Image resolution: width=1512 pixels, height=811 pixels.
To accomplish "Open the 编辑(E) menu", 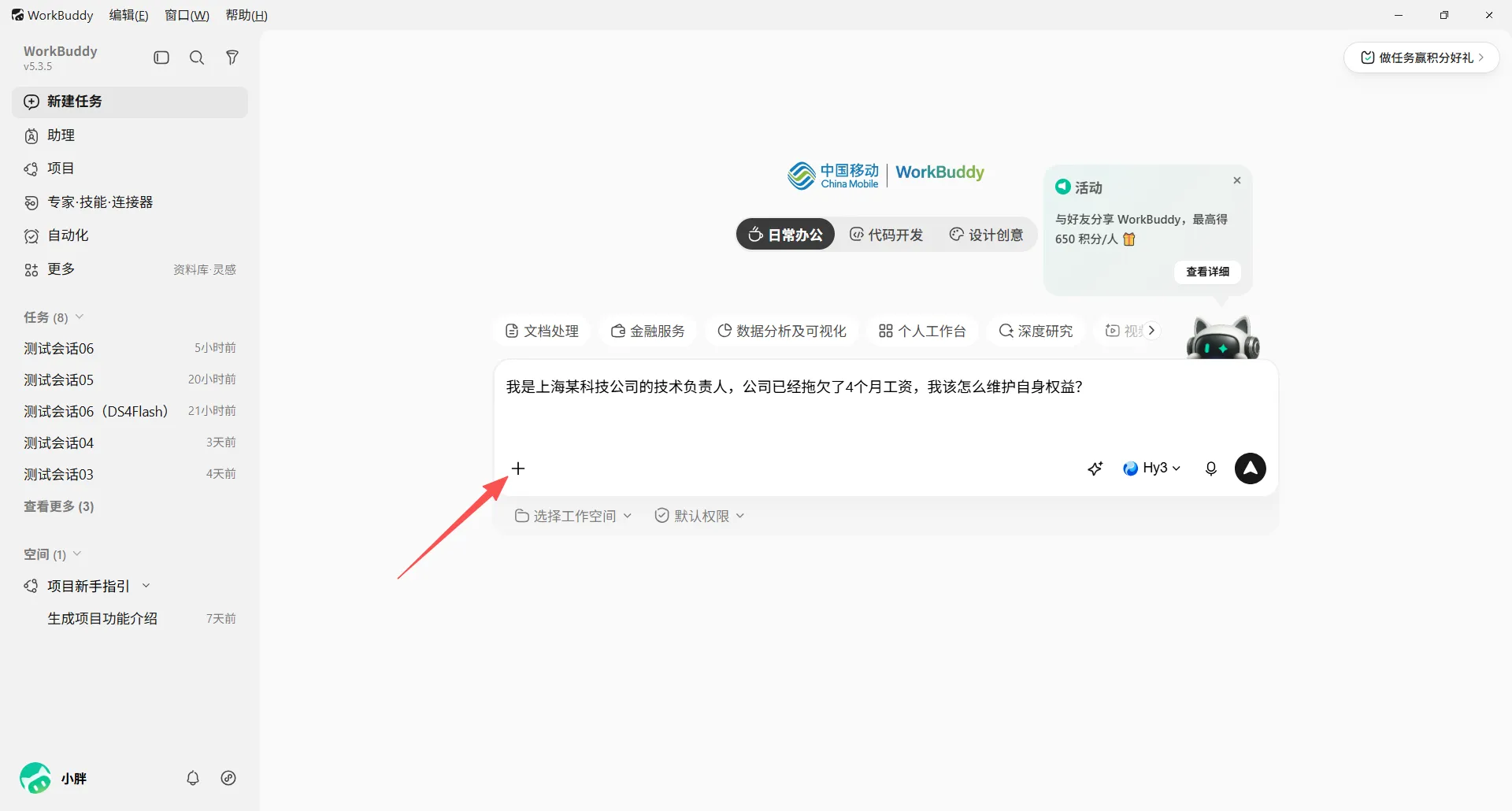I will (129, 15).
